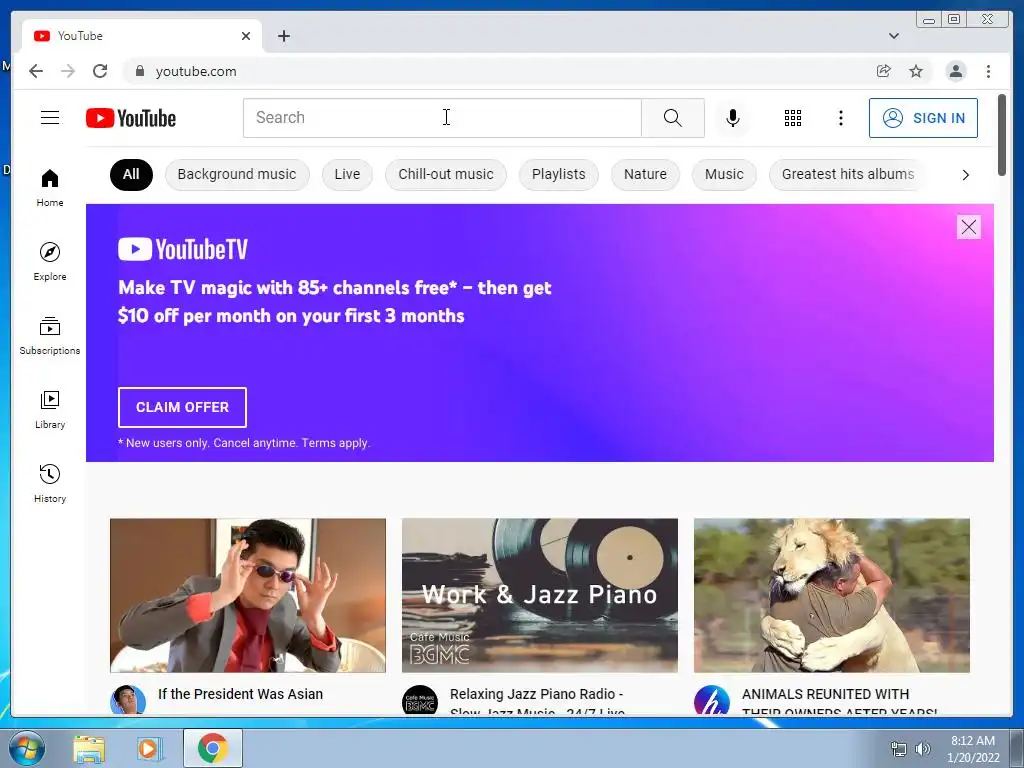The image size is (1024, 768).
Task: Open the YouTube hamburger guide menu
Action: point(50,118)
